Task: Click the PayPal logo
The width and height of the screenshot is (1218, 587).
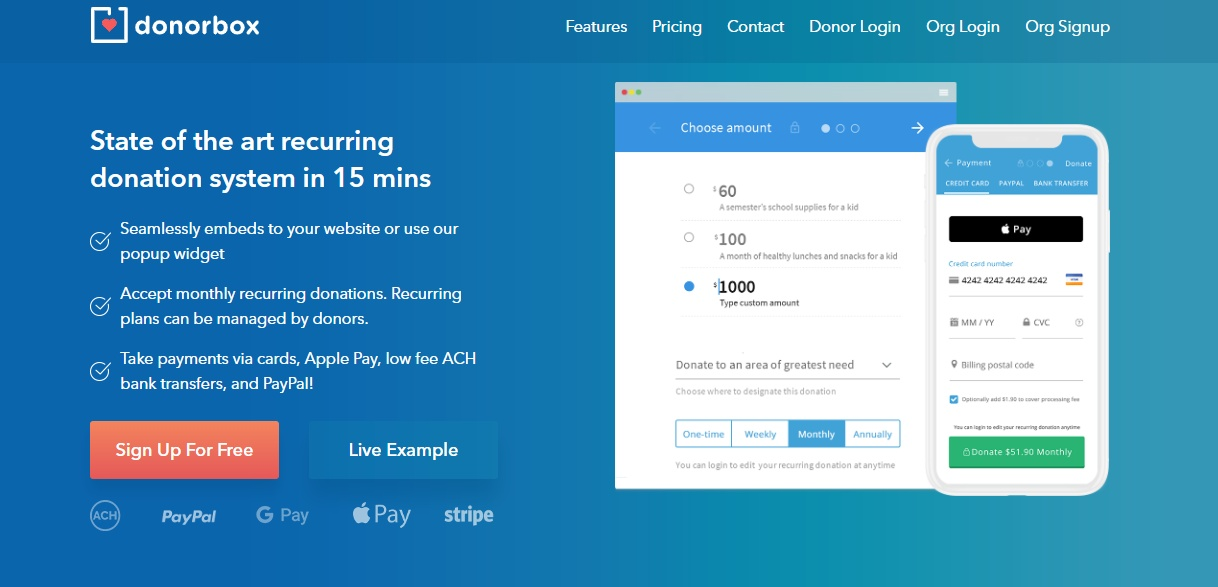Action: point(189,516)
